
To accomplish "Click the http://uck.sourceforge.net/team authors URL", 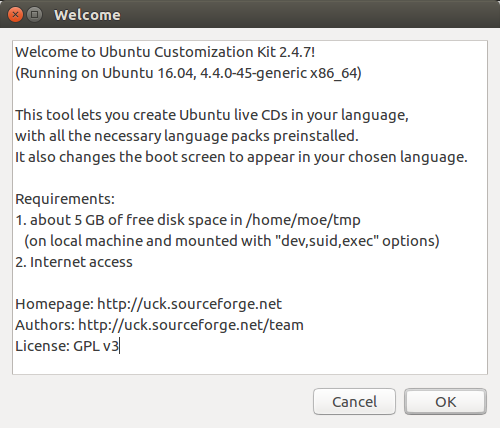I will click(x=191, y=325).
